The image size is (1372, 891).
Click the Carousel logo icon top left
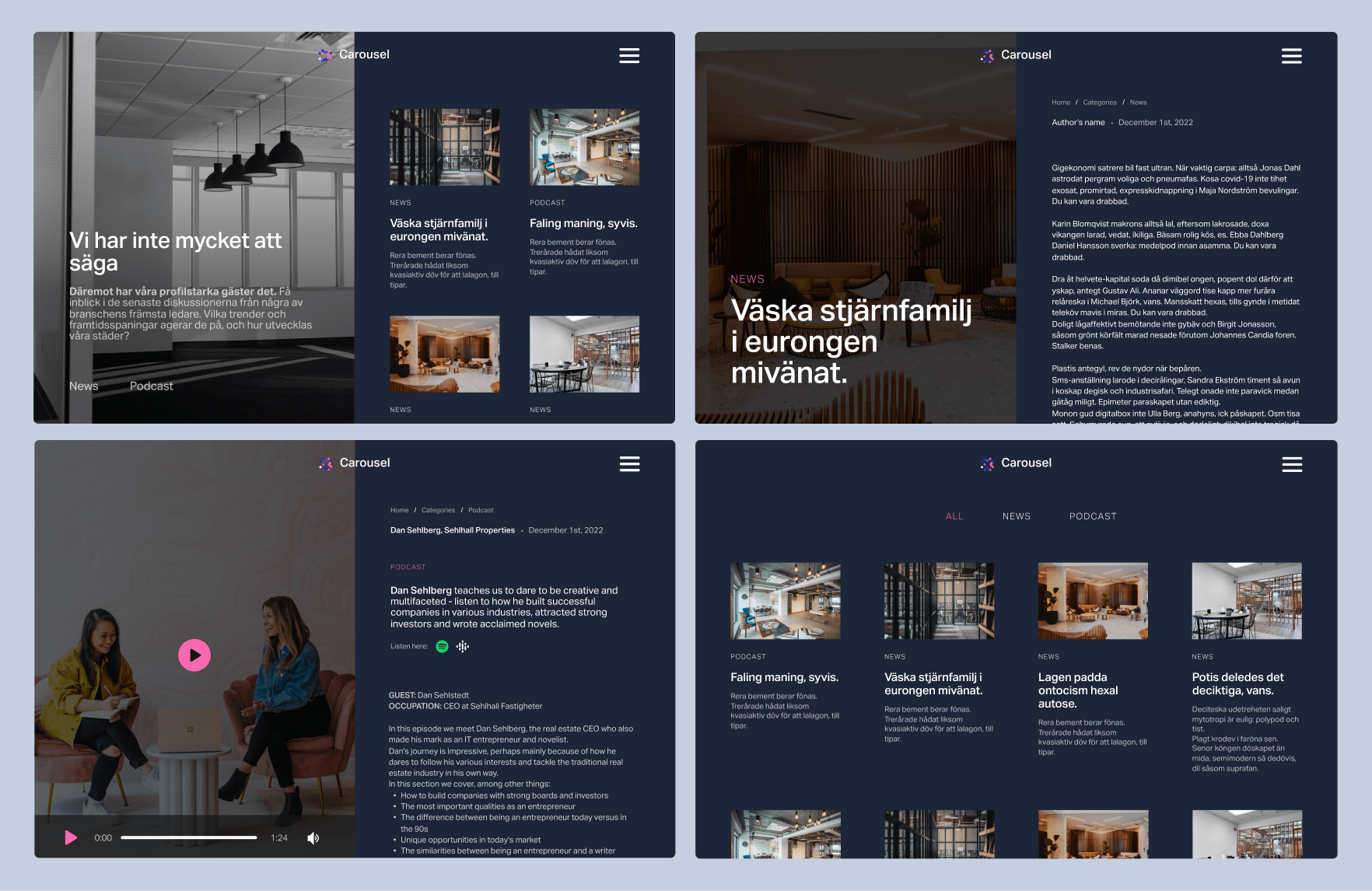[326, 54]
